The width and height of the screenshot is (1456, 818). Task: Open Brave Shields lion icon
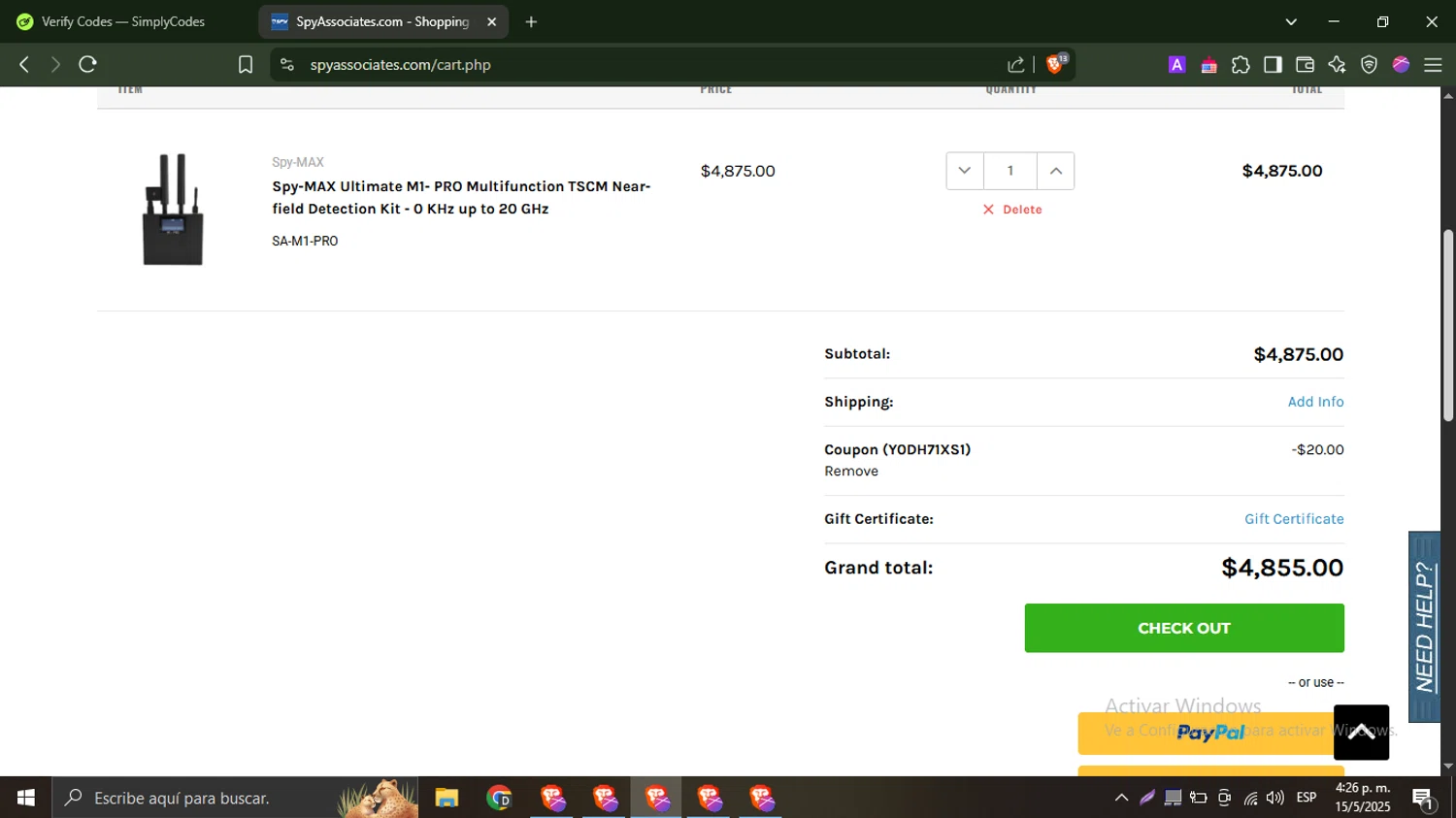click(x=1055, y=64)
